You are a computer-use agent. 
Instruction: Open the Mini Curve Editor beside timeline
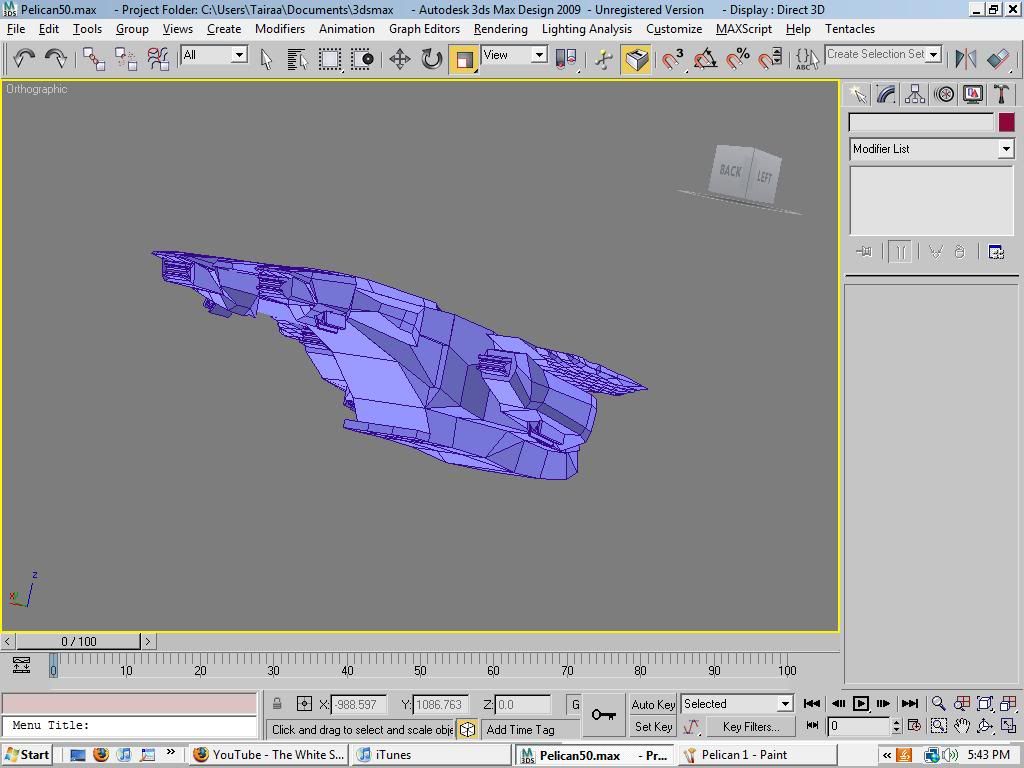[x=22, y=665]
